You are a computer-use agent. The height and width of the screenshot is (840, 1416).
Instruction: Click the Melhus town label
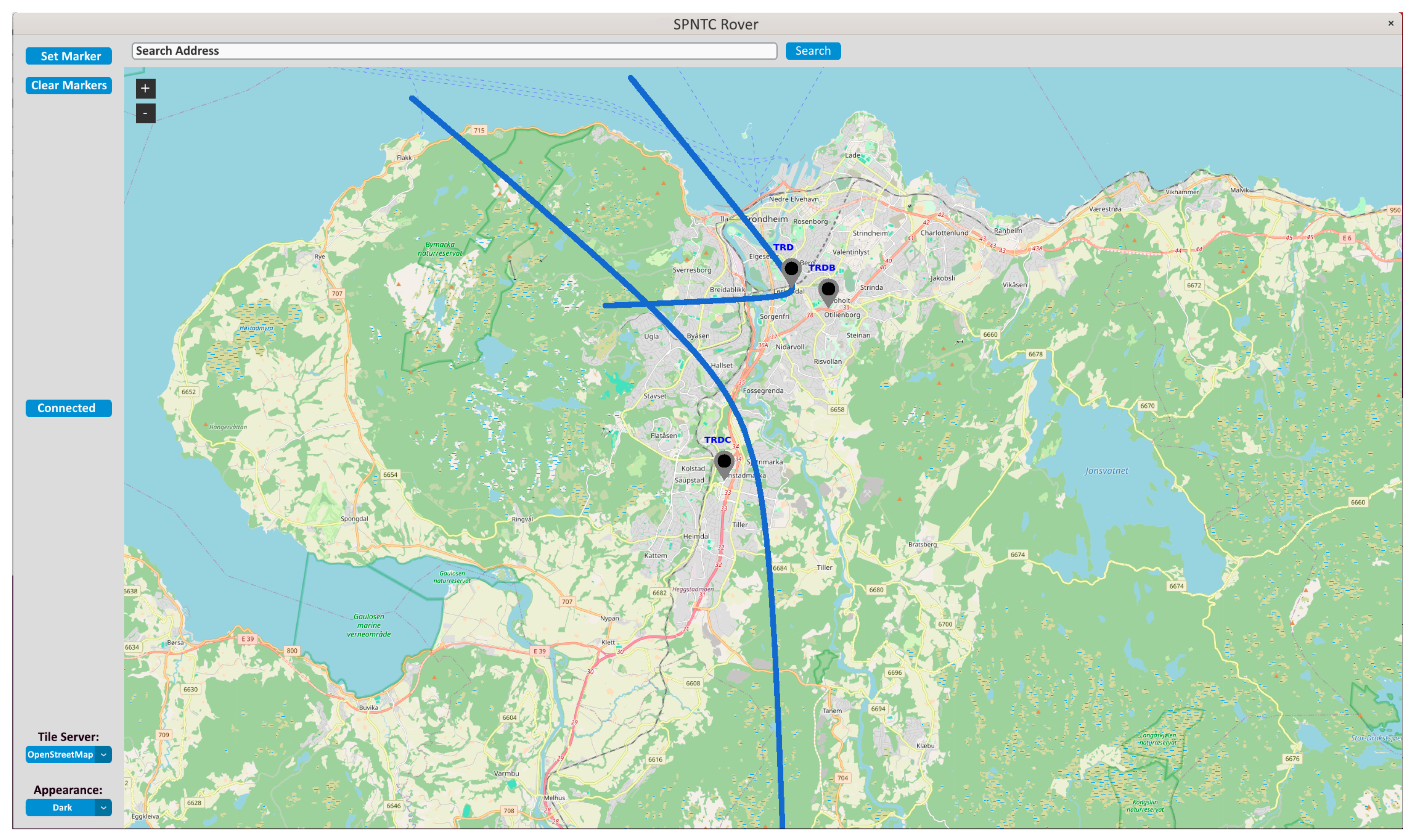tap(554, 798)
